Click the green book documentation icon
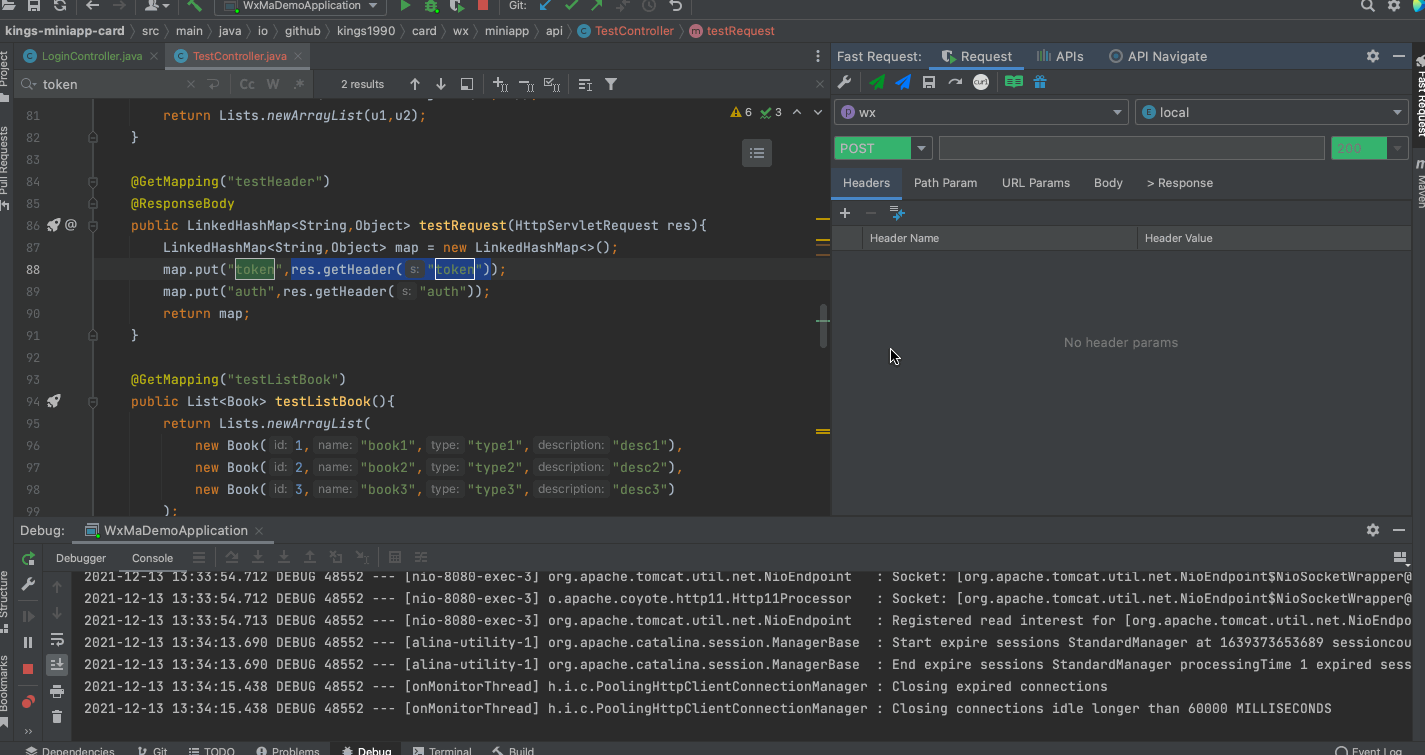 pos(1014,83)
